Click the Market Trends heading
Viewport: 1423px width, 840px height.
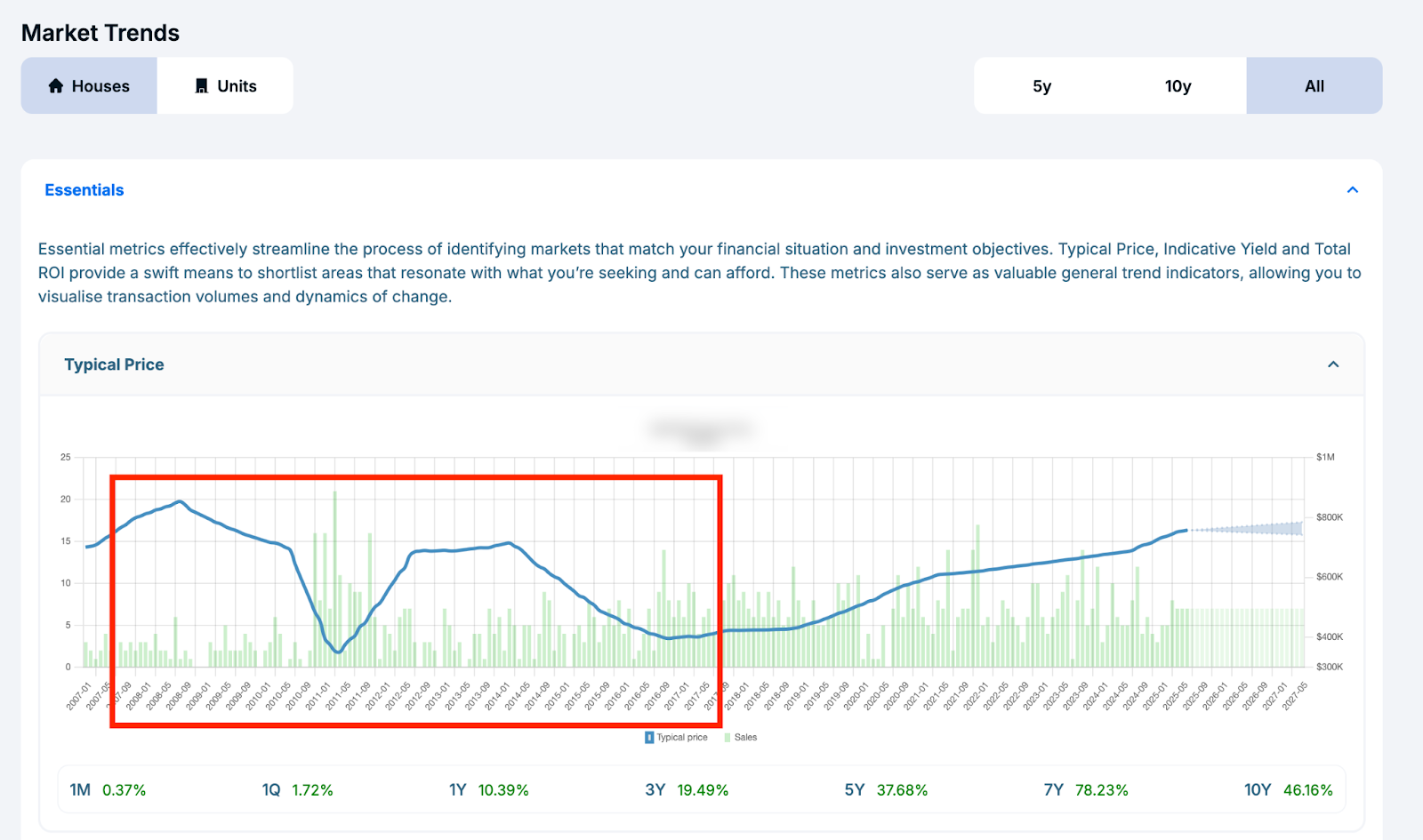pos(100,33)
